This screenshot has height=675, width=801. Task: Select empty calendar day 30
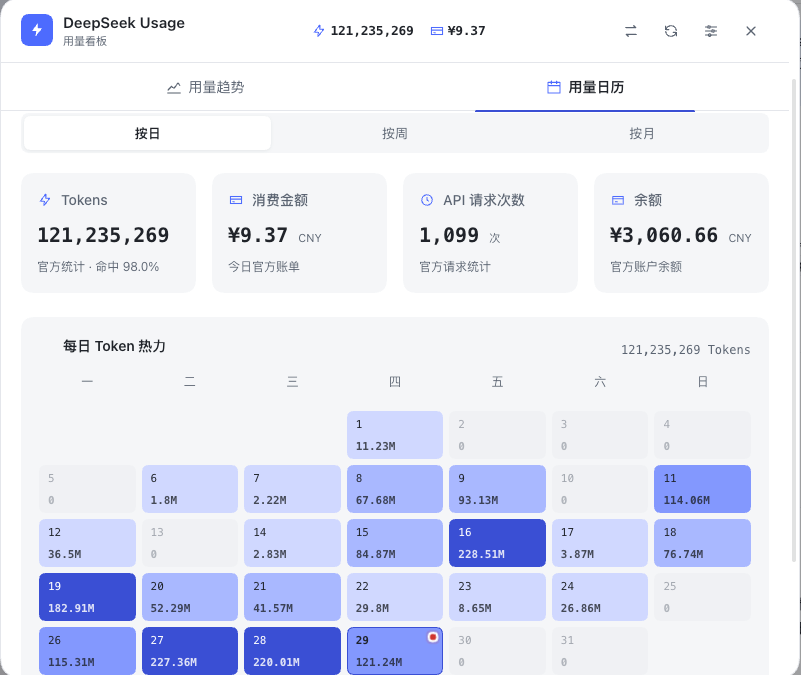[x=498, y=651]
